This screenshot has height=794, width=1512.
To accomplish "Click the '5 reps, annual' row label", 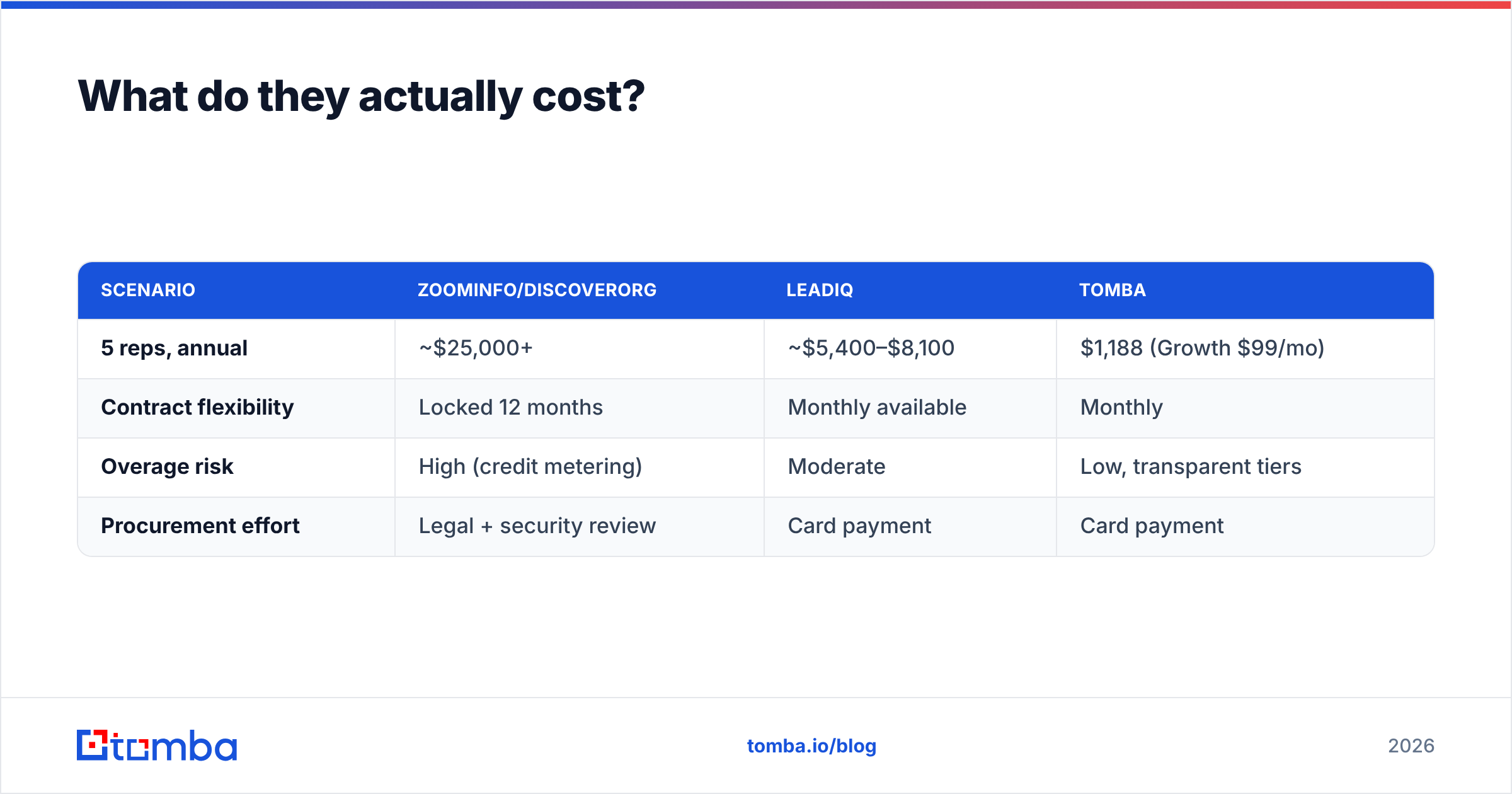I will coord(174,348).
